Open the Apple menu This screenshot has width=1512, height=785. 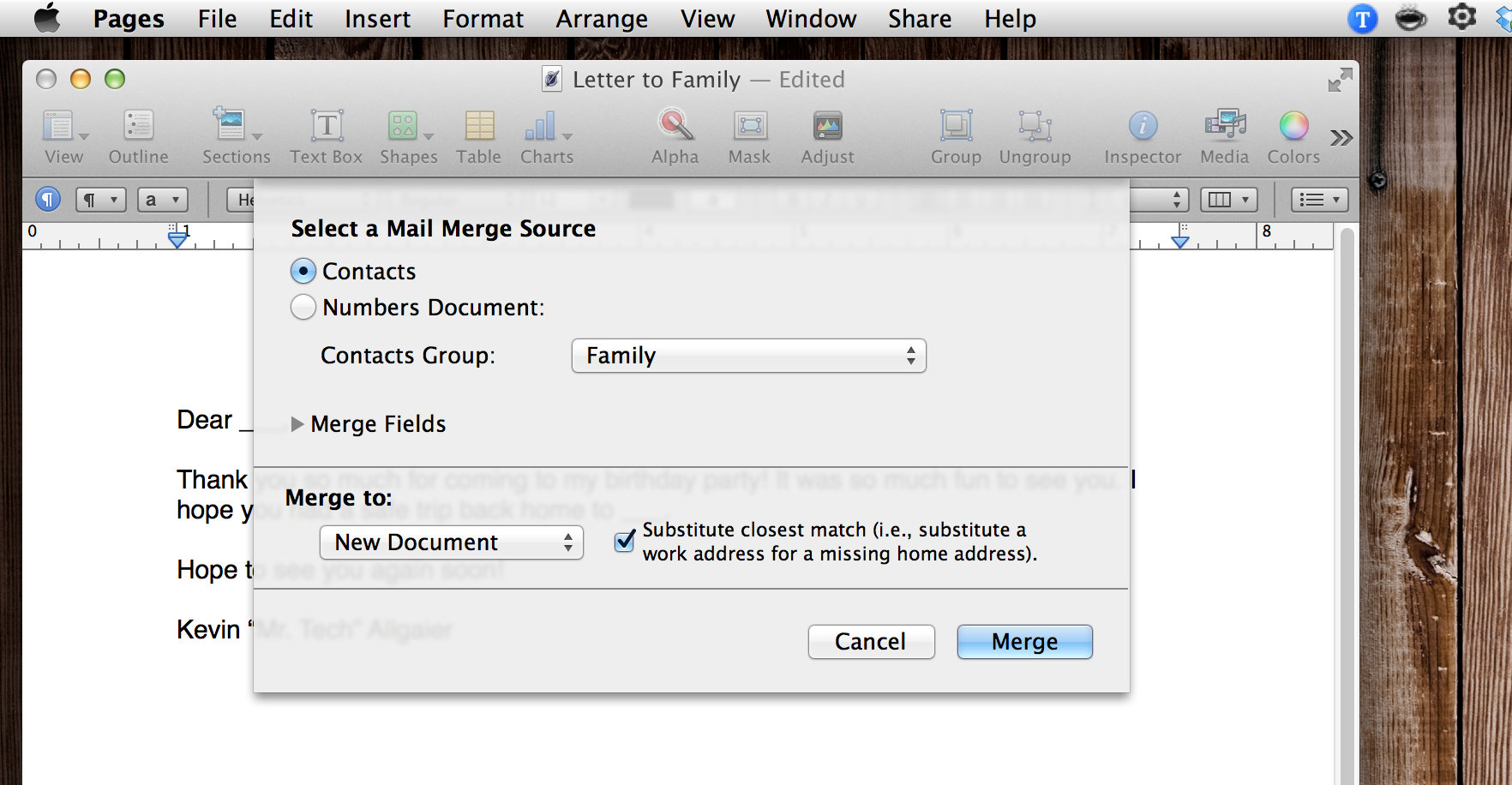47,18
